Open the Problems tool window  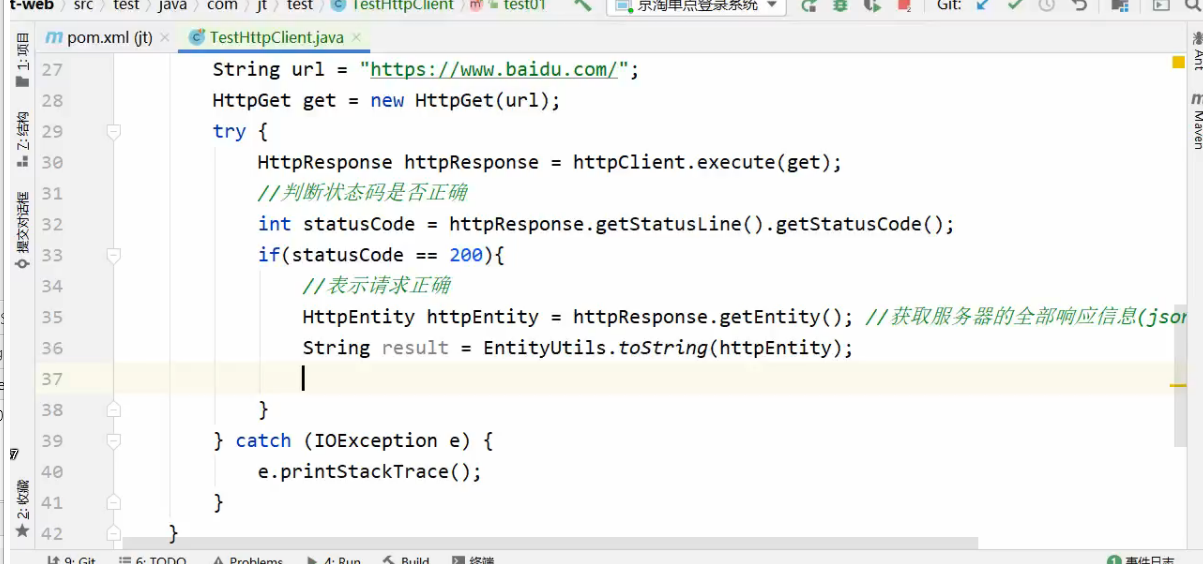246,560
